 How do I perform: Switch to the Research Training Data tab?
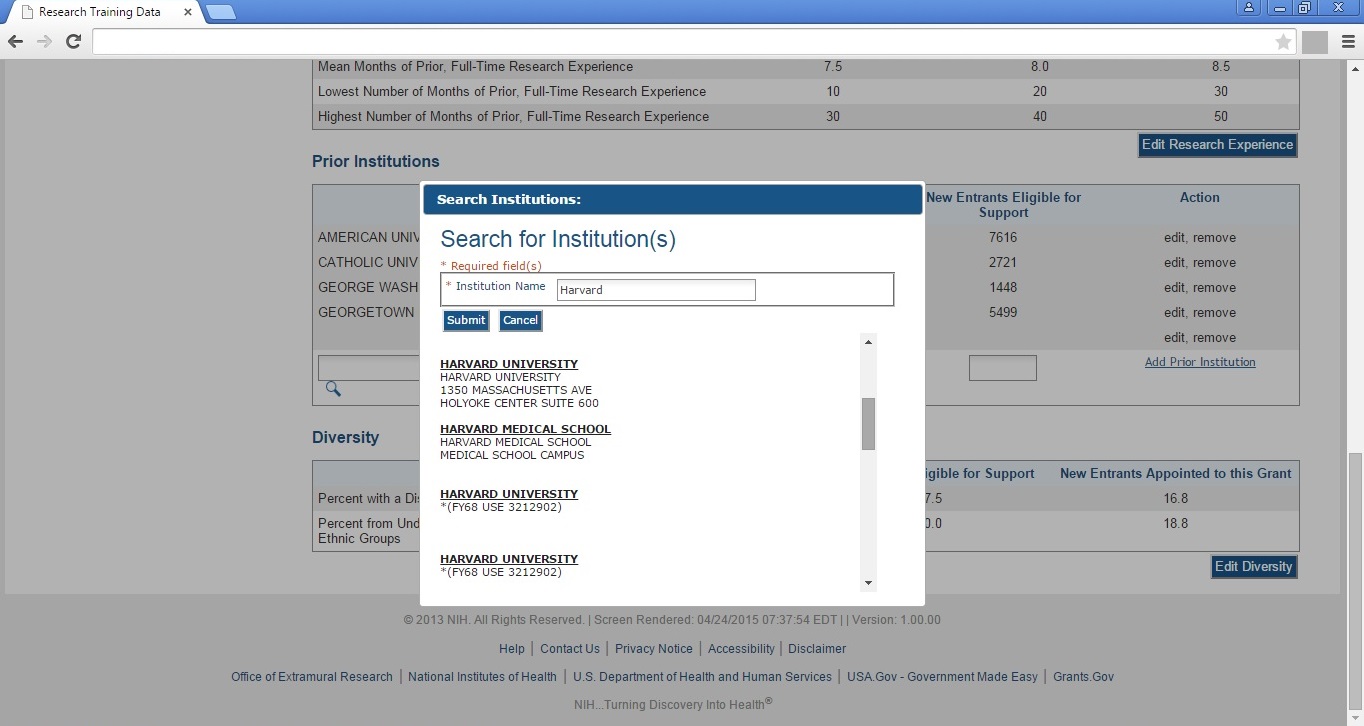pyautogui.click(x=100, y=12)
